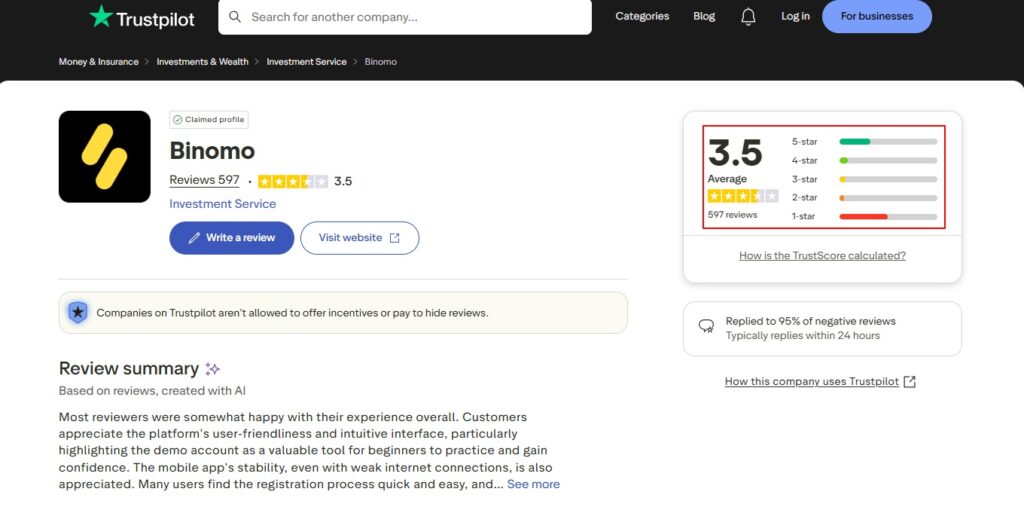Filter reviews by the 1-star bar
Screen dimensions: 1024x507
point(888,216)
